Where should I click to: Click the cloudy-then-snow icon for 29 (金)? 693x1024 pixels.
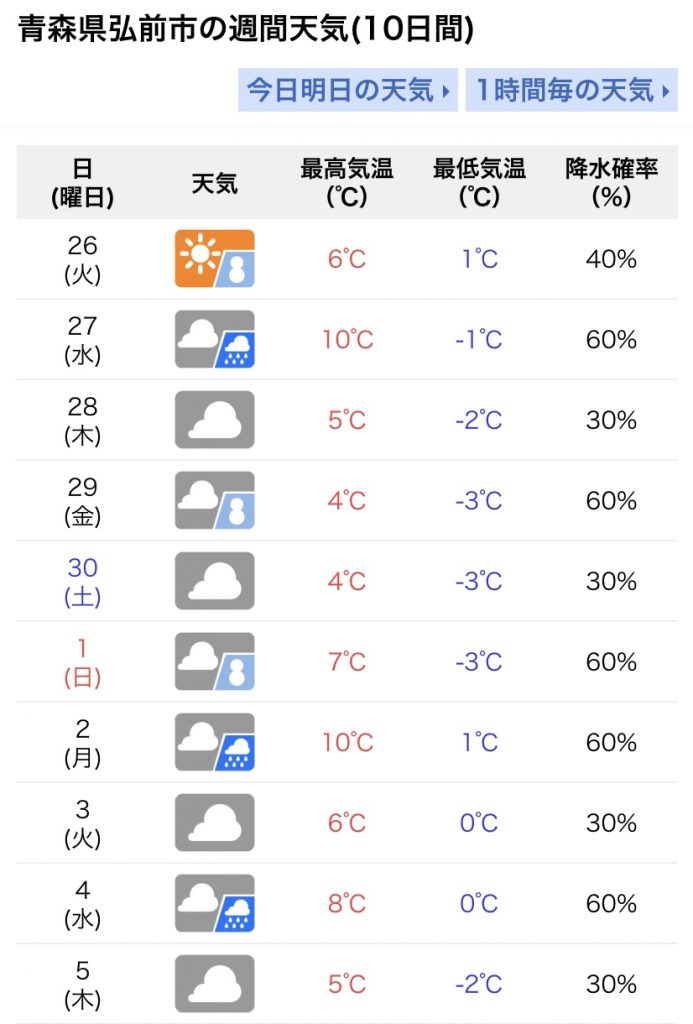214,500
